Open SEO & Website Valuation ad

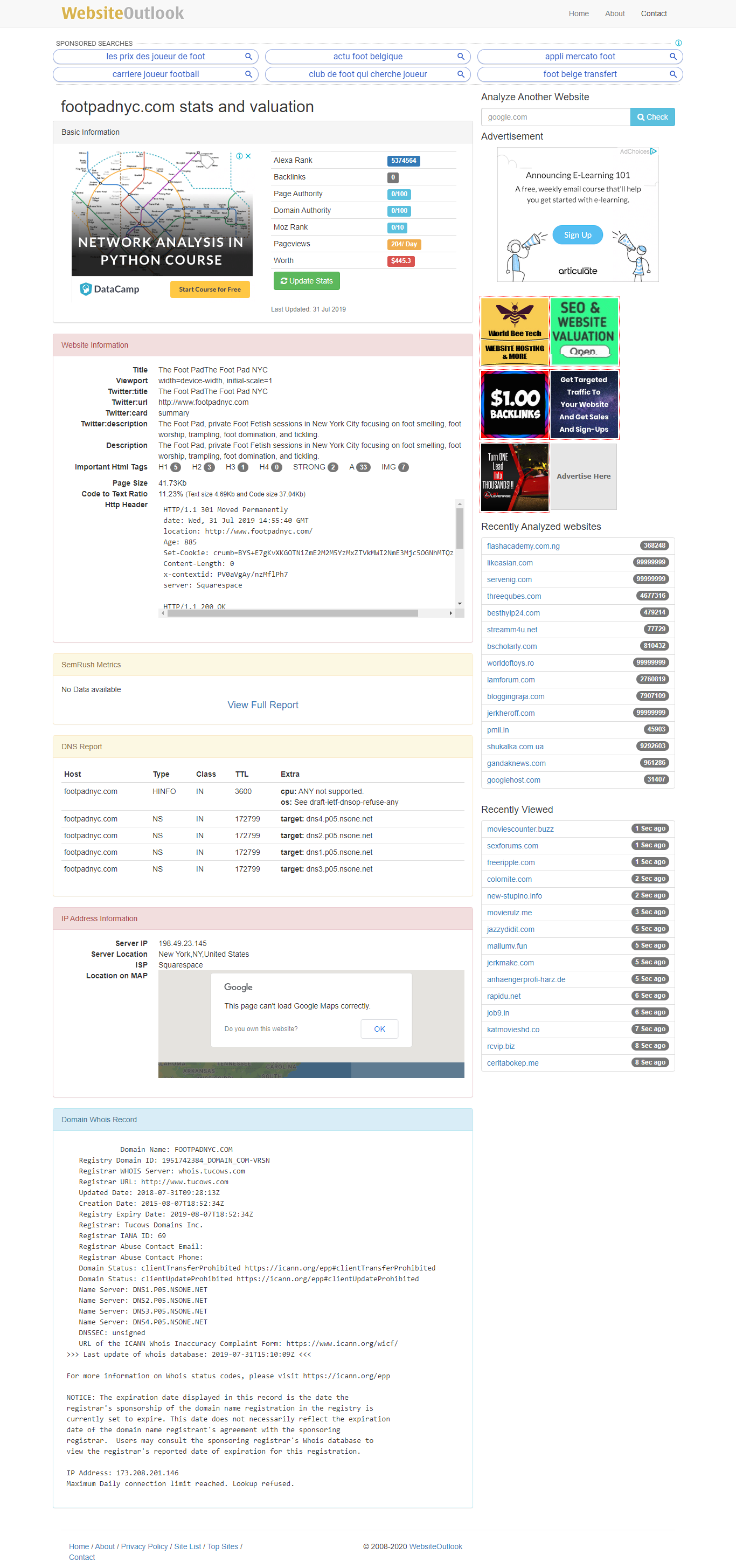pos(584,331)
